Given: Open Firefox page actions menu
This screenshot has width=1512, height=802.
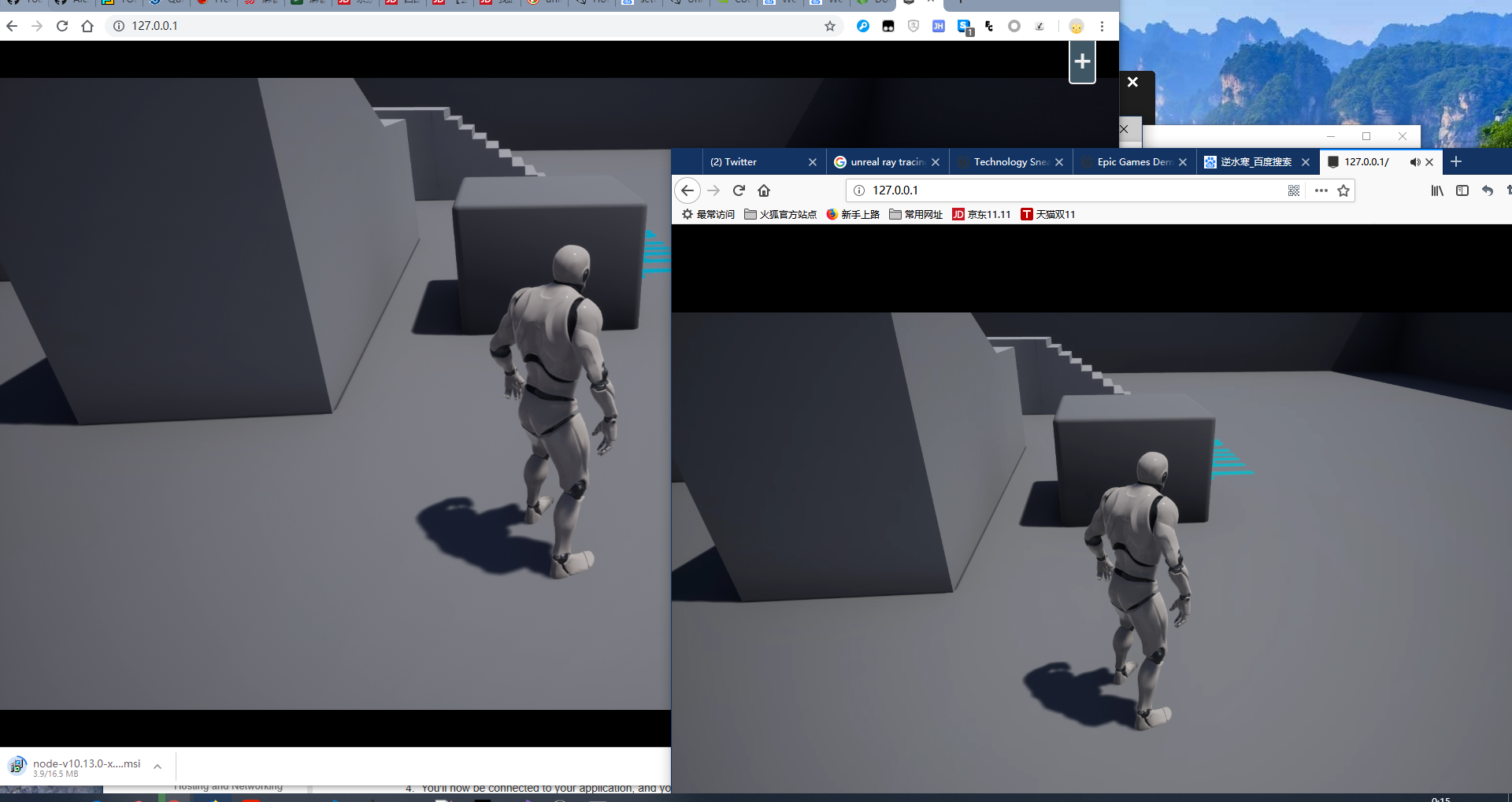Looking at the screenshot, I should 1321,190.
